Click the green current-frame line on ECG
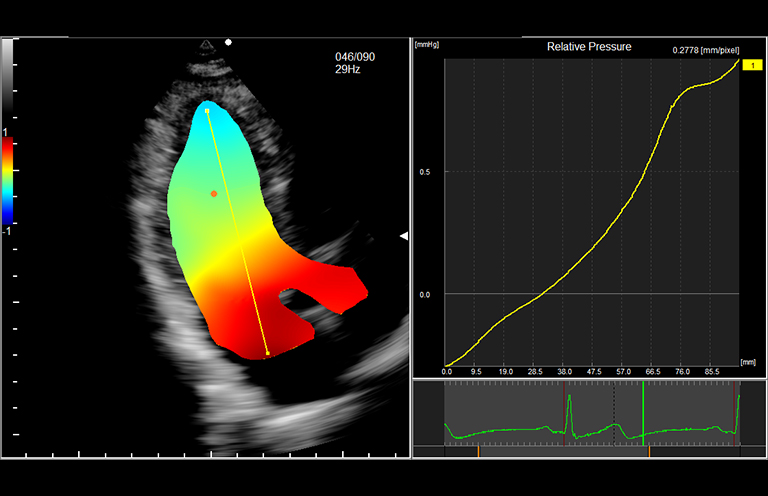The height and width of the screenshot is (496, 768). [x=643, y=415]
